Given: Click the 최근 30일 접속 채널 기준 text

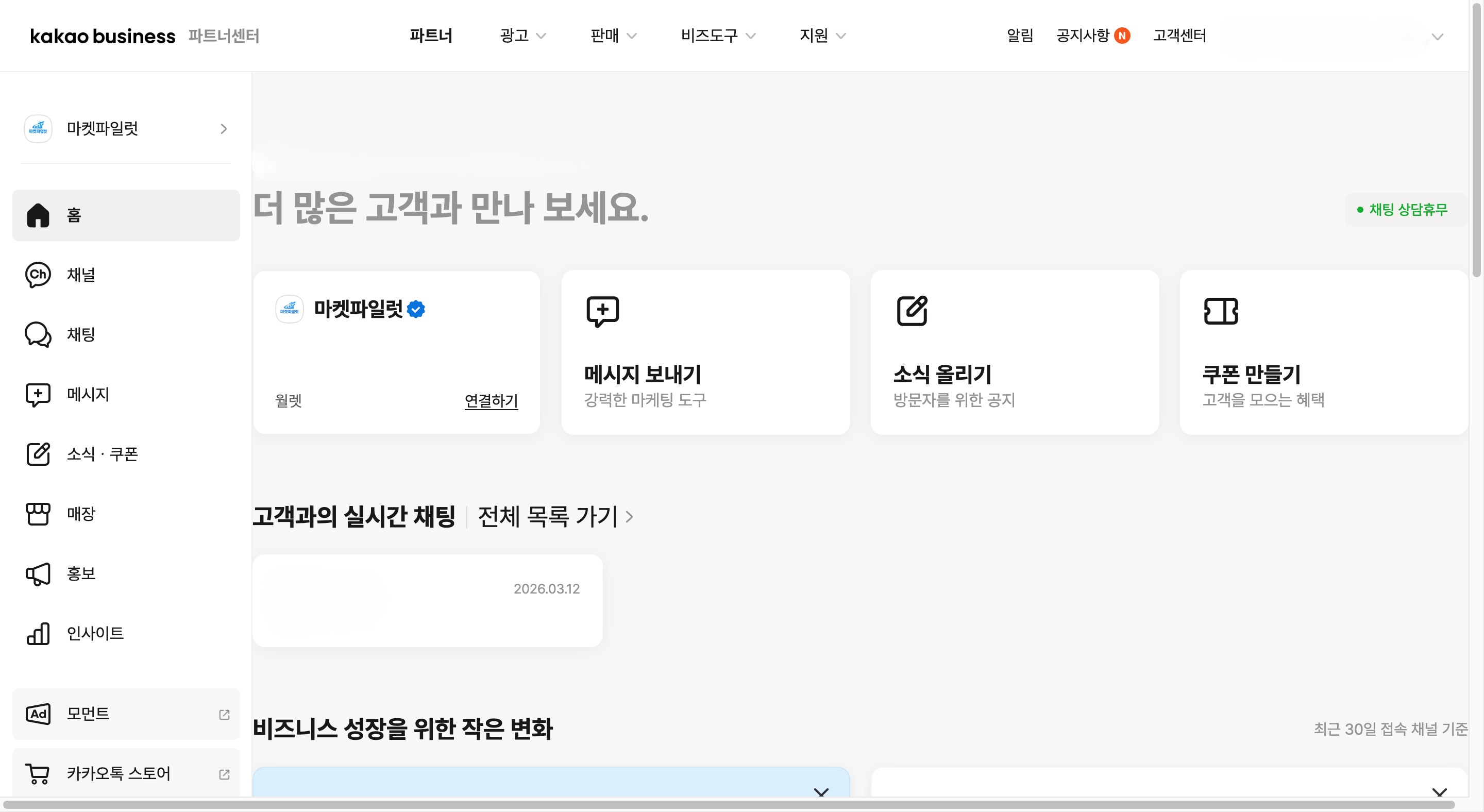Looking at the screenshot, I should (1390, 729).
